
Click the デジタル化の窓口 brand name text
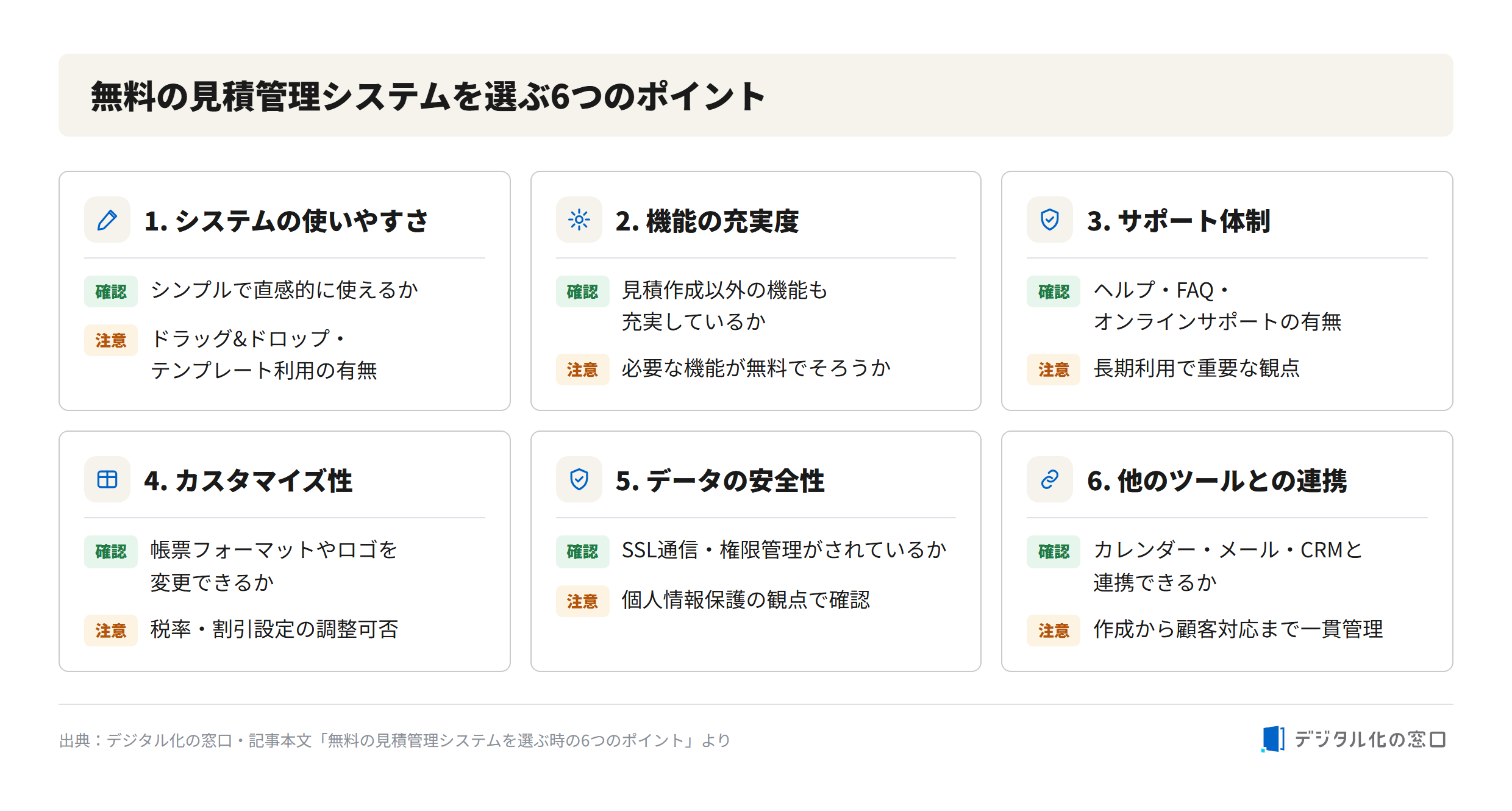pyautogui.click(x=1370, y=740)
